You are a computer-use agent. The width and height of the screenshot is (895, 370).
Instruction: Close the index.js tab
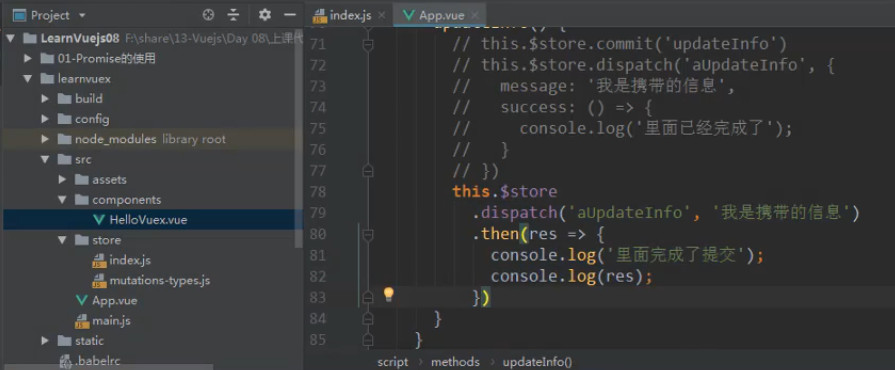click(x=382, y=16)
